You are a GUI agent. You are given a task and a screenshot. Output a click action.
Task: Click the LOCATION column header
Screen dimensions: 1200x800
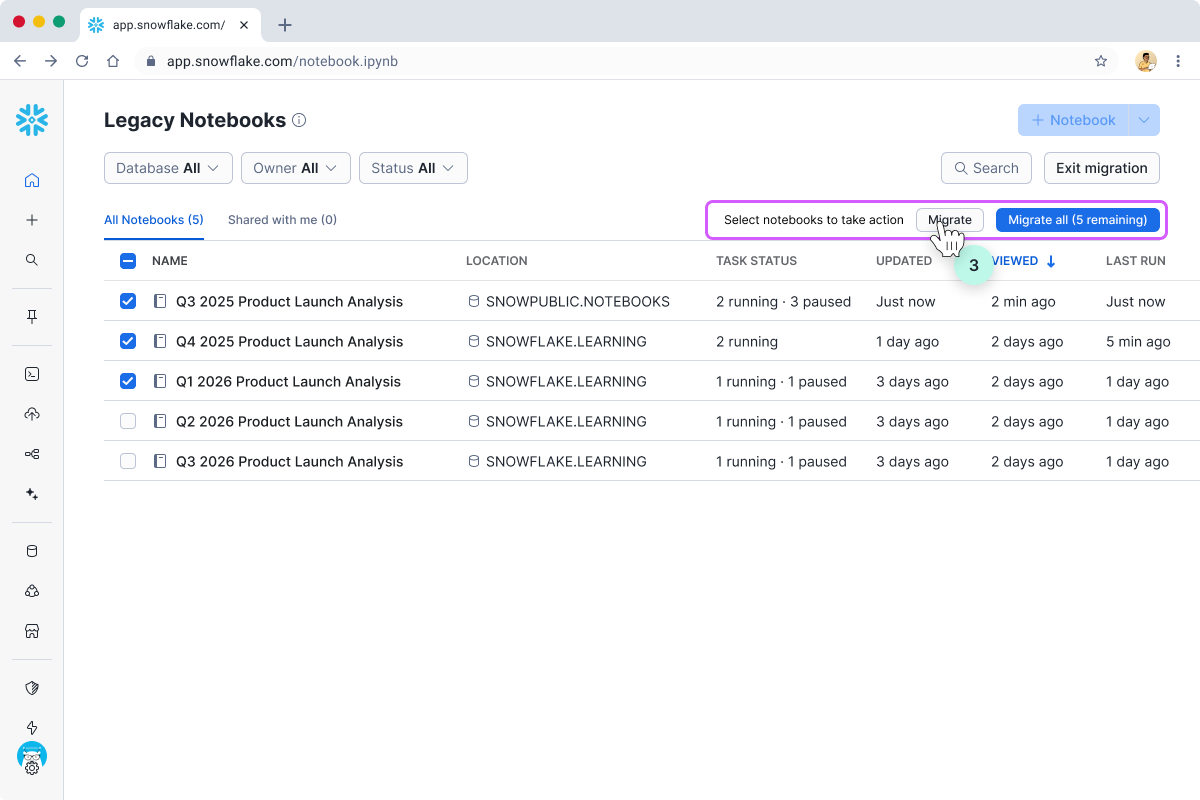click(497, 261)
